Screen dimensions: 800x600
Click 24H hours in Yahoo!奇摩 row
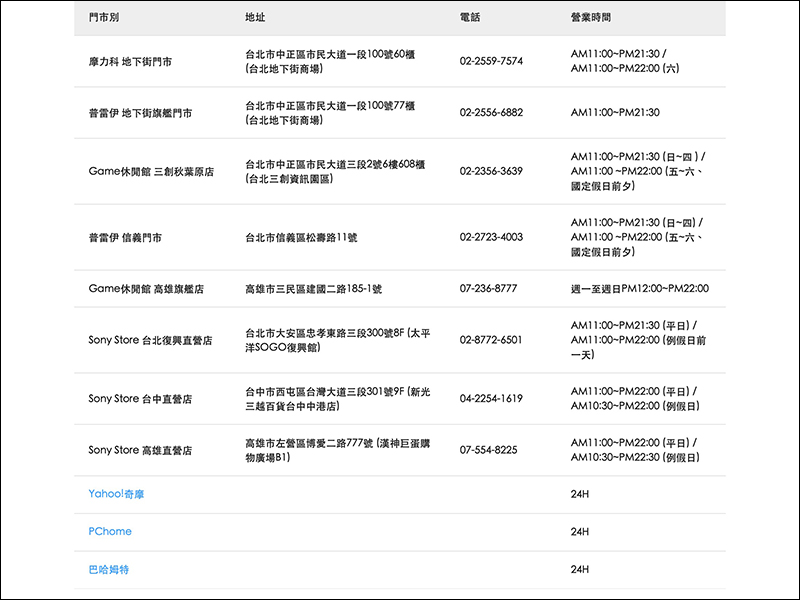580,494
